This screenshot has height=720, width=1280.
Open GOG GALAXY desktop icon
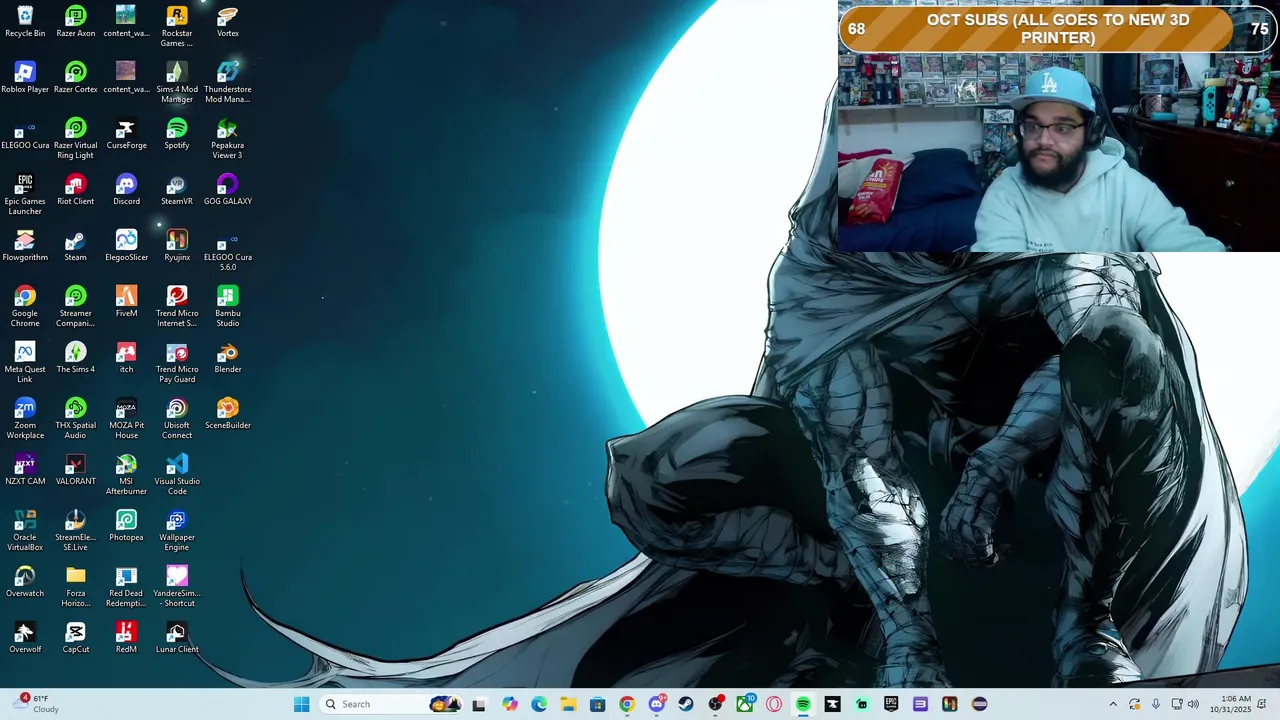228,190
